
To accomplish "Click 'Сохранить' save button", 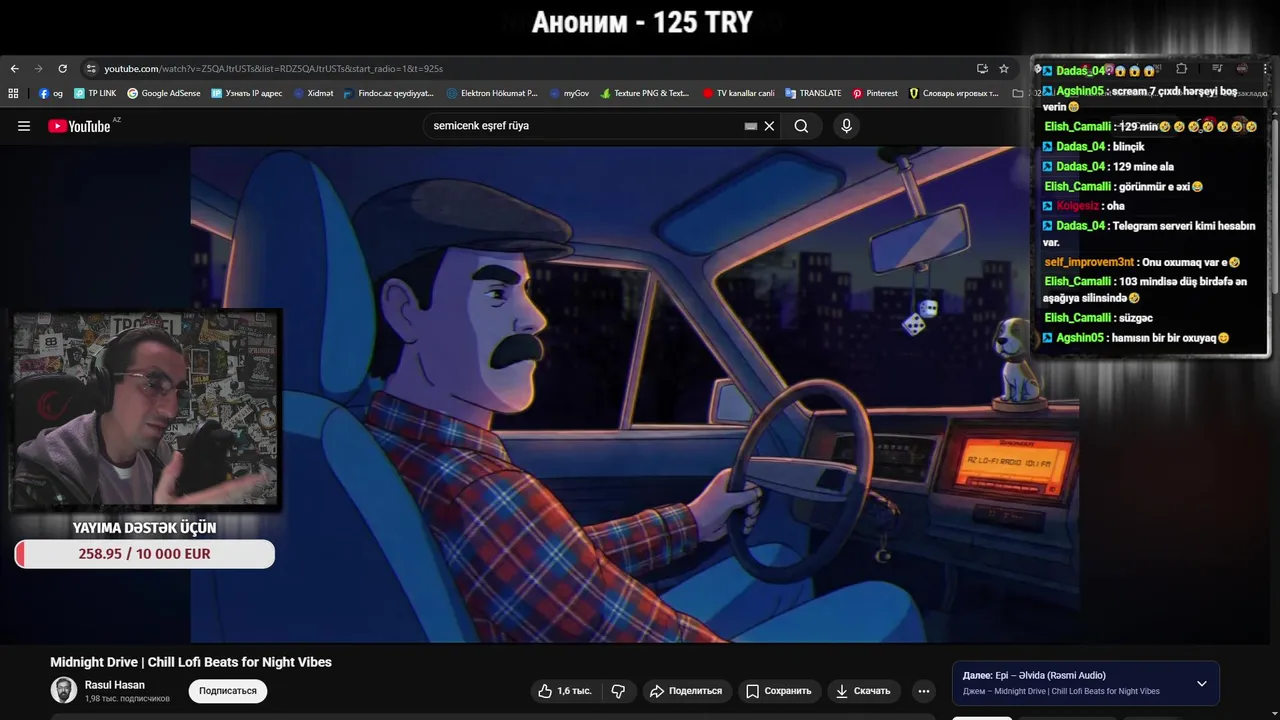I will [x=778, y=691].
